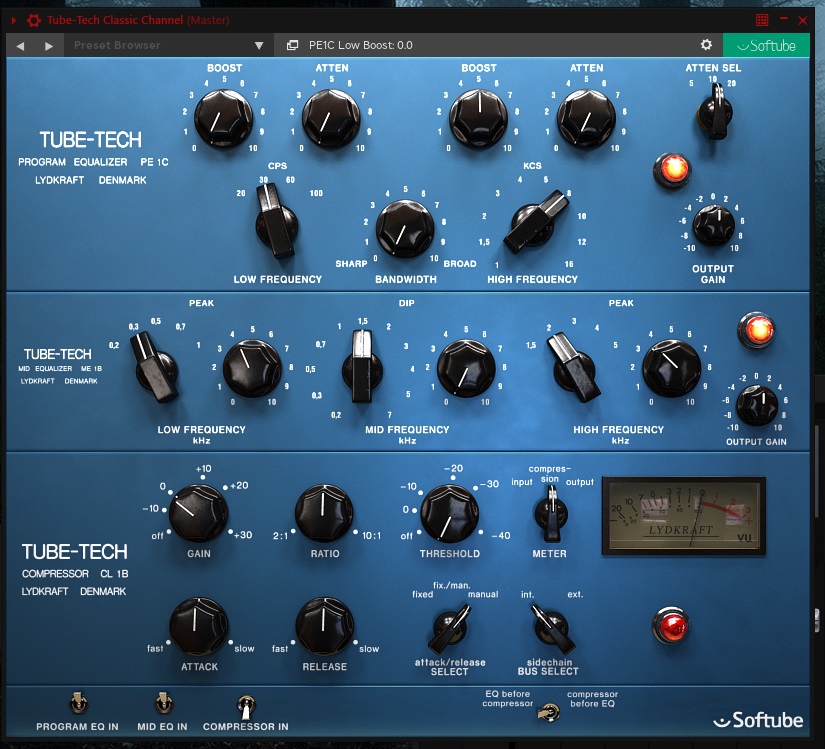This screenshot has height=749, width=825.
Task: Open the Preset Browser dropdown
Action: 168,45
